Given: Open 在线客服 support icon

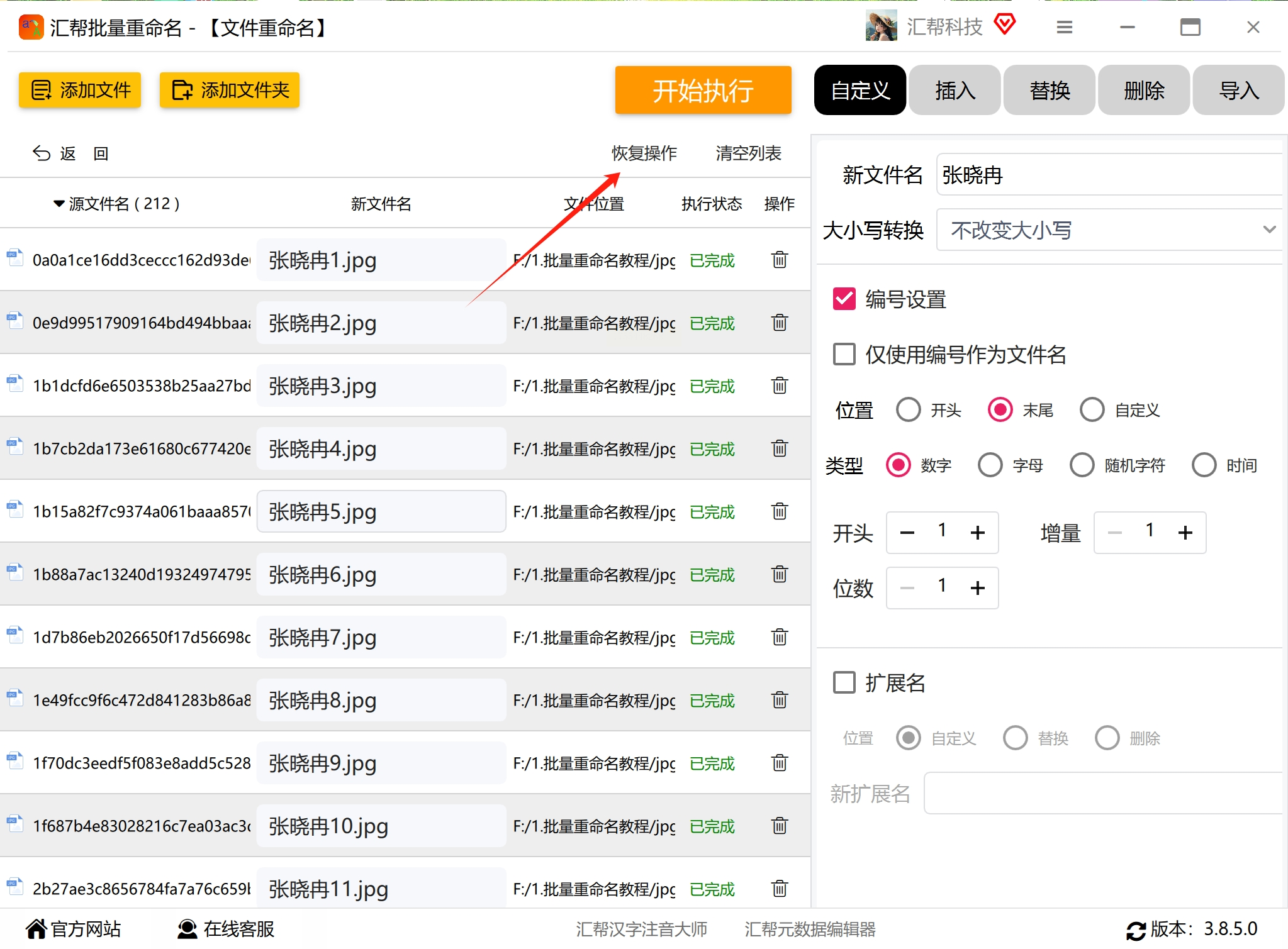Looking at the screenshot, I should click(187, 929).
